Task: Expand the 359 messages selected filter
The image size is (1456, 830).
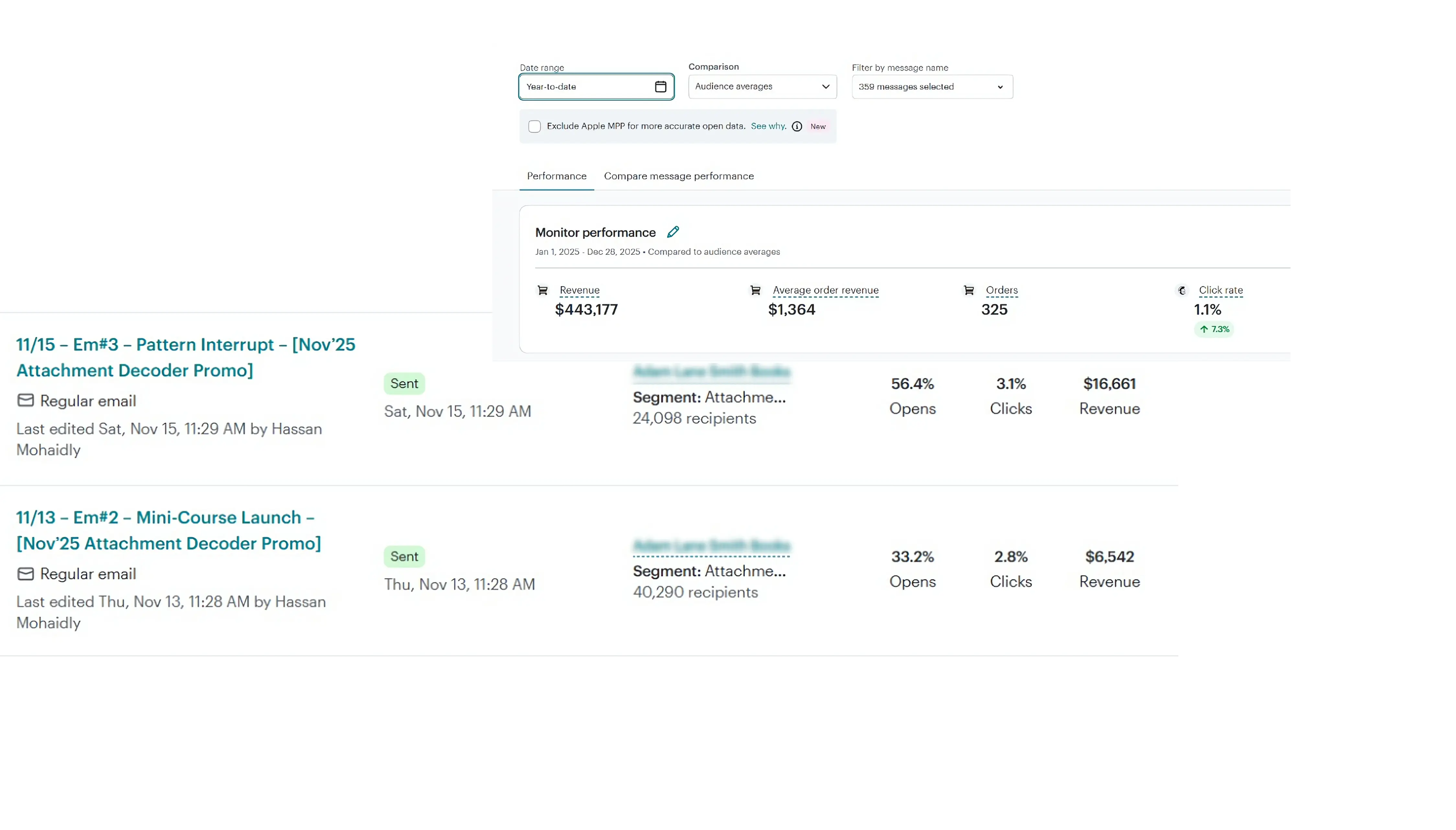Action: (x=931, y=87)
